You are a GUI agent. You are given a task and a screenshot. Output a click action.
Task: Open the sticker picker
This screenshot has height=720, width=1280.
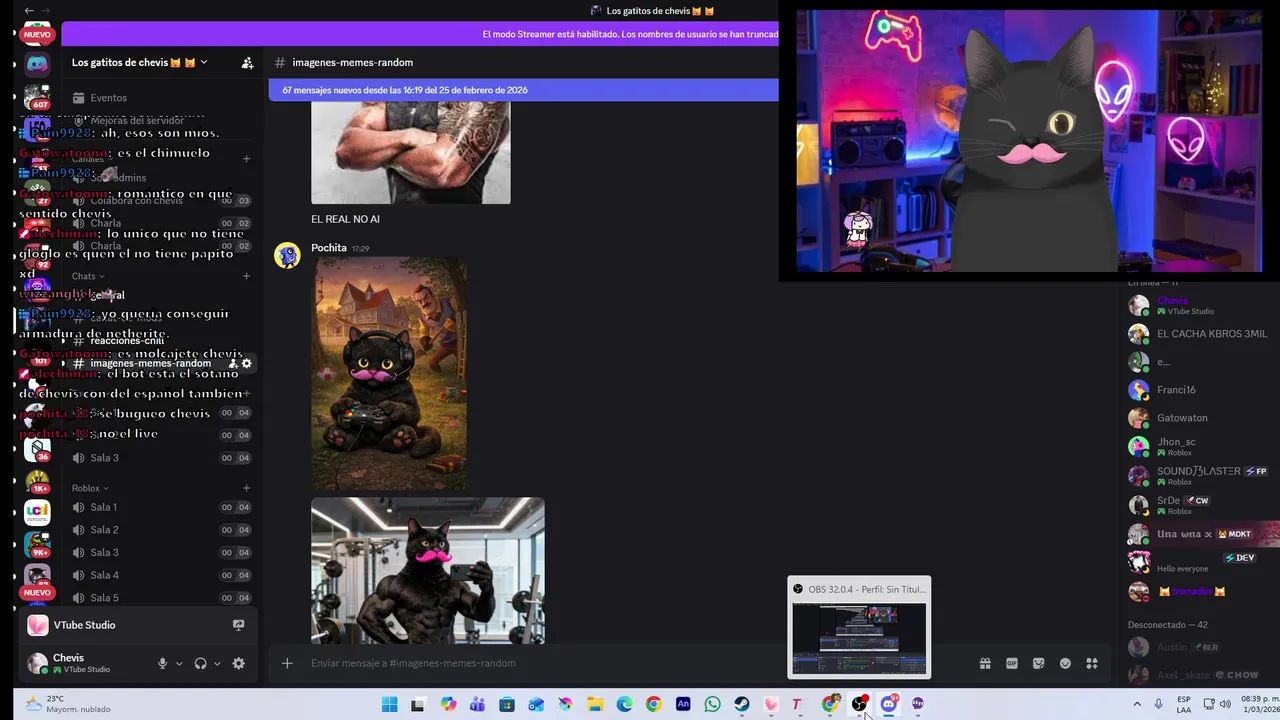point(1039,663)
